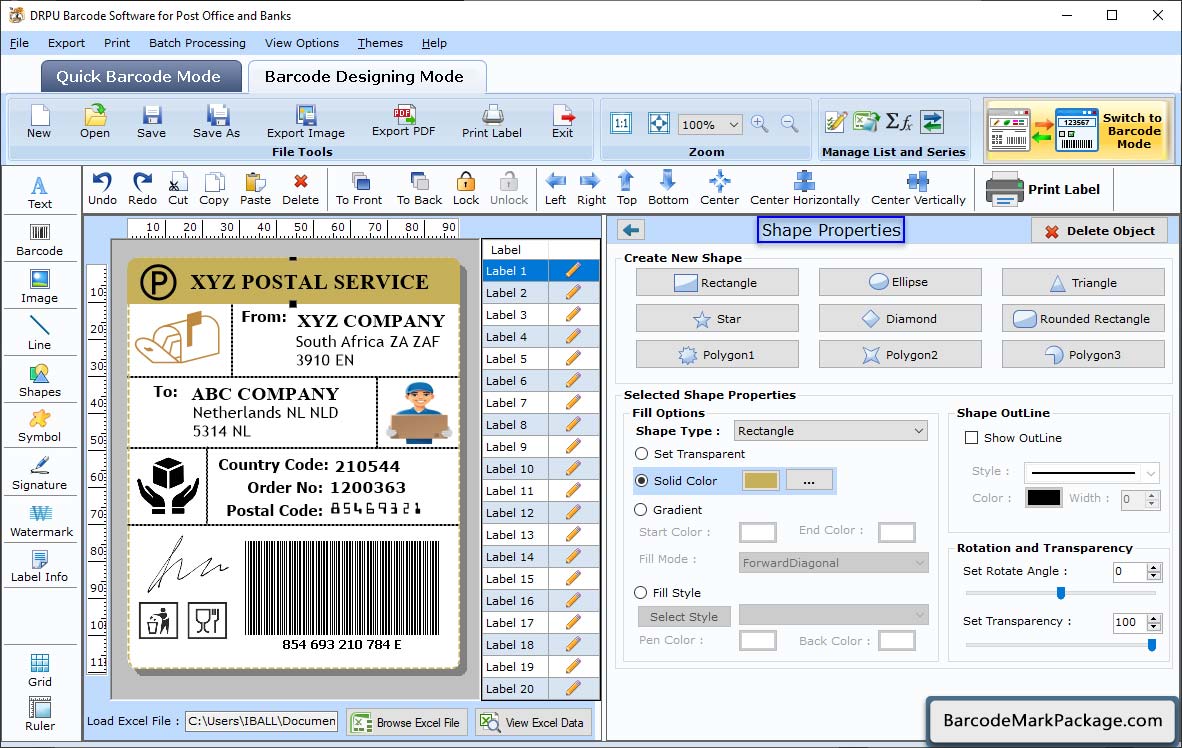Add a Barcode from the side panel
Viewport: 1182px width, 748px height.
(40, 241)
